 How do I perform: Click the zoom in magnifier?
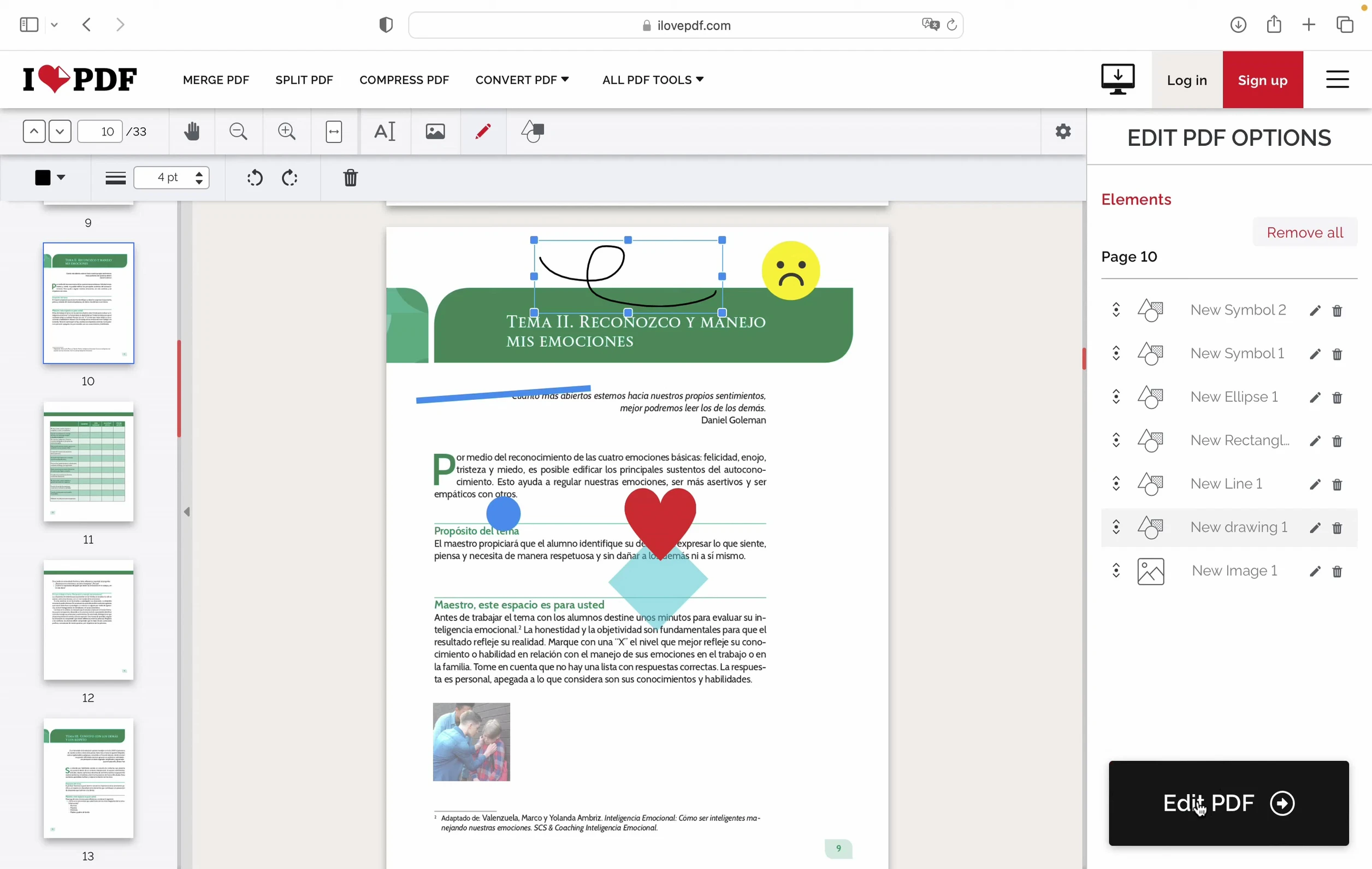287,132
